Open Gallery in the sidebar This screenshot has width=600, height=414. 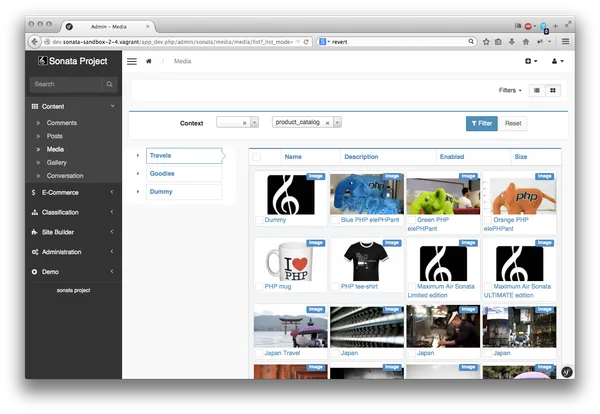(x=56, y=162)
